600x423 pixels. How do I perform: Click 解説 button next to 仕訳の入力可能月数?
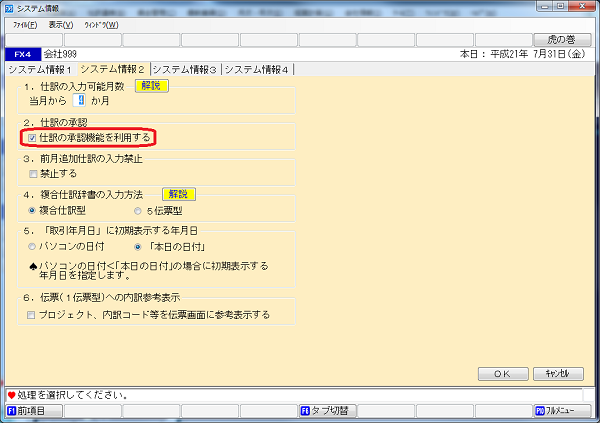152,86
